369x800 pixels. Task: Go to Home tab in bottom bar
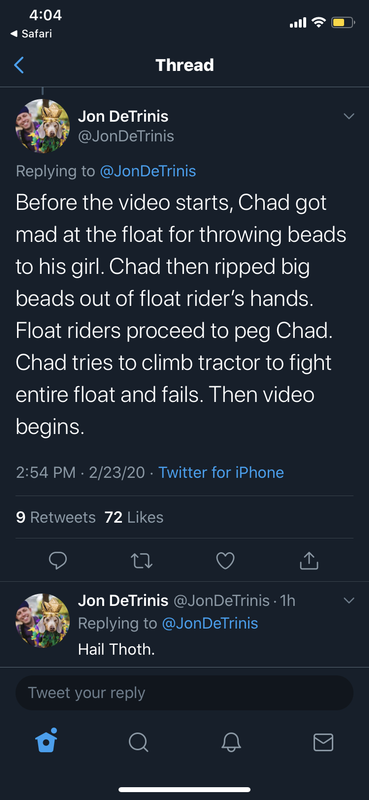pyautogui.click(x=46, y=740)
